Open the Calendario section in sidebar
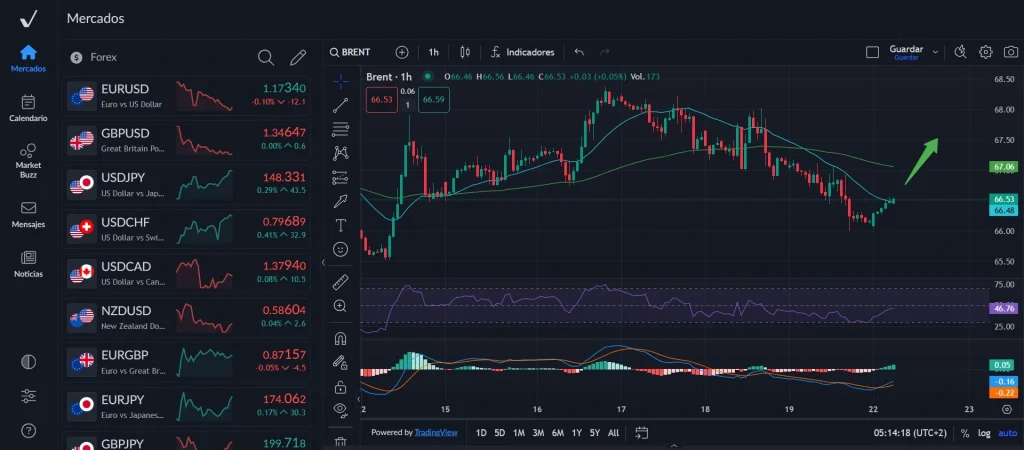This screenshot has width=1024, height=450. pyautogui.click(x=28, y=108)
